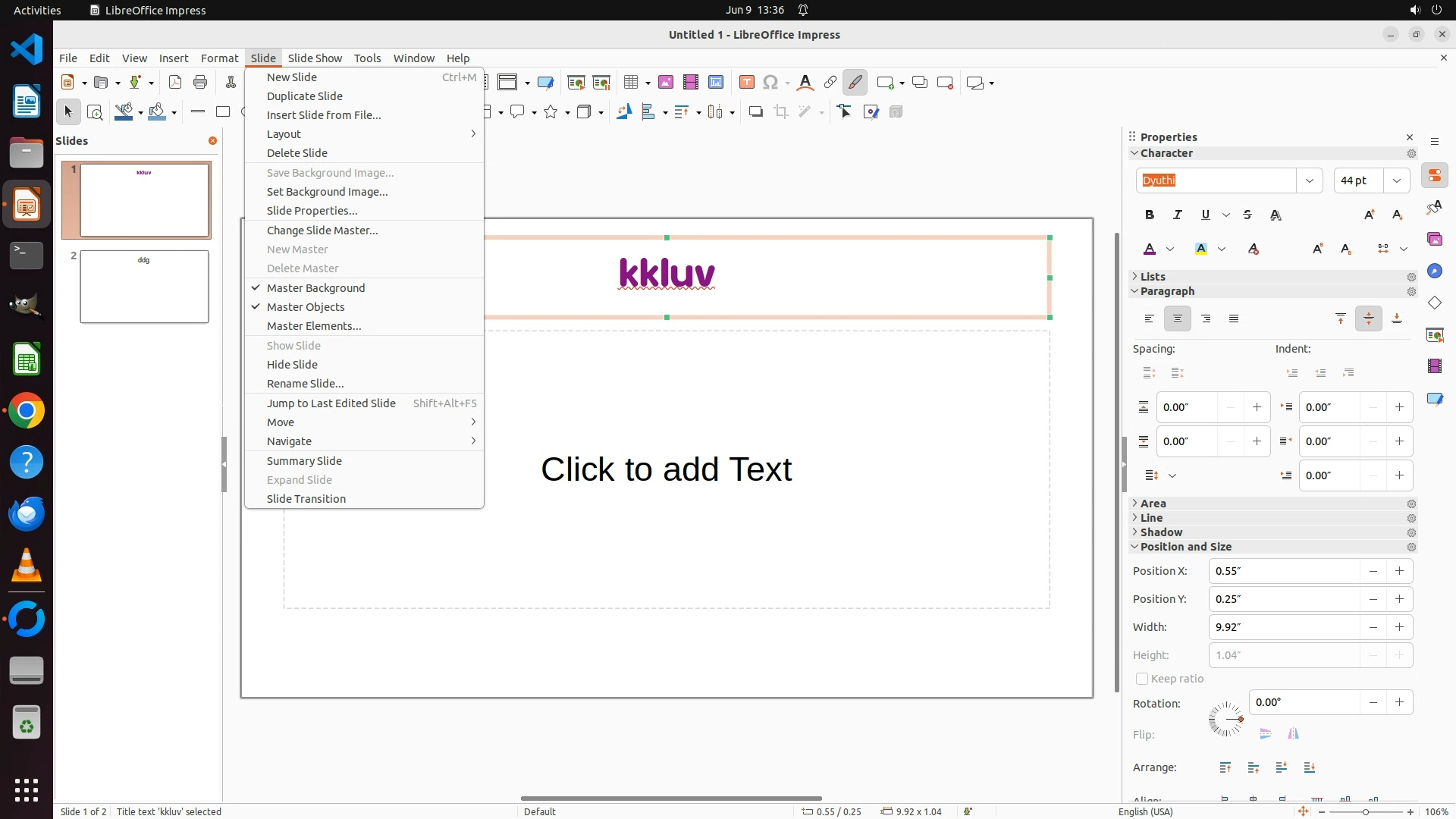Open the Slide Show menu
The width and height of the screenshot is (1456, 819).
pos(315,58)
